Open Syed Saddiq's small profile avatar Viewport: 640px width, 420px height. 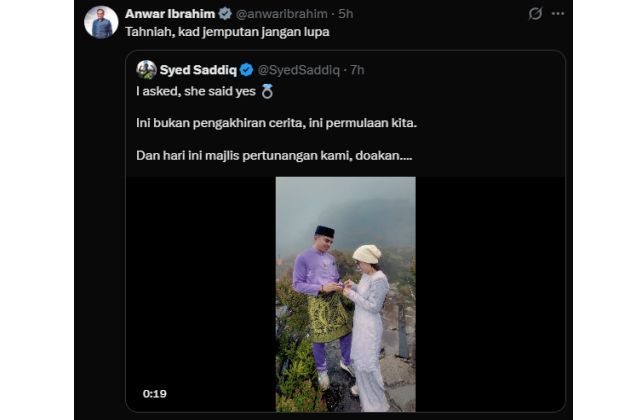click(146, 70)
